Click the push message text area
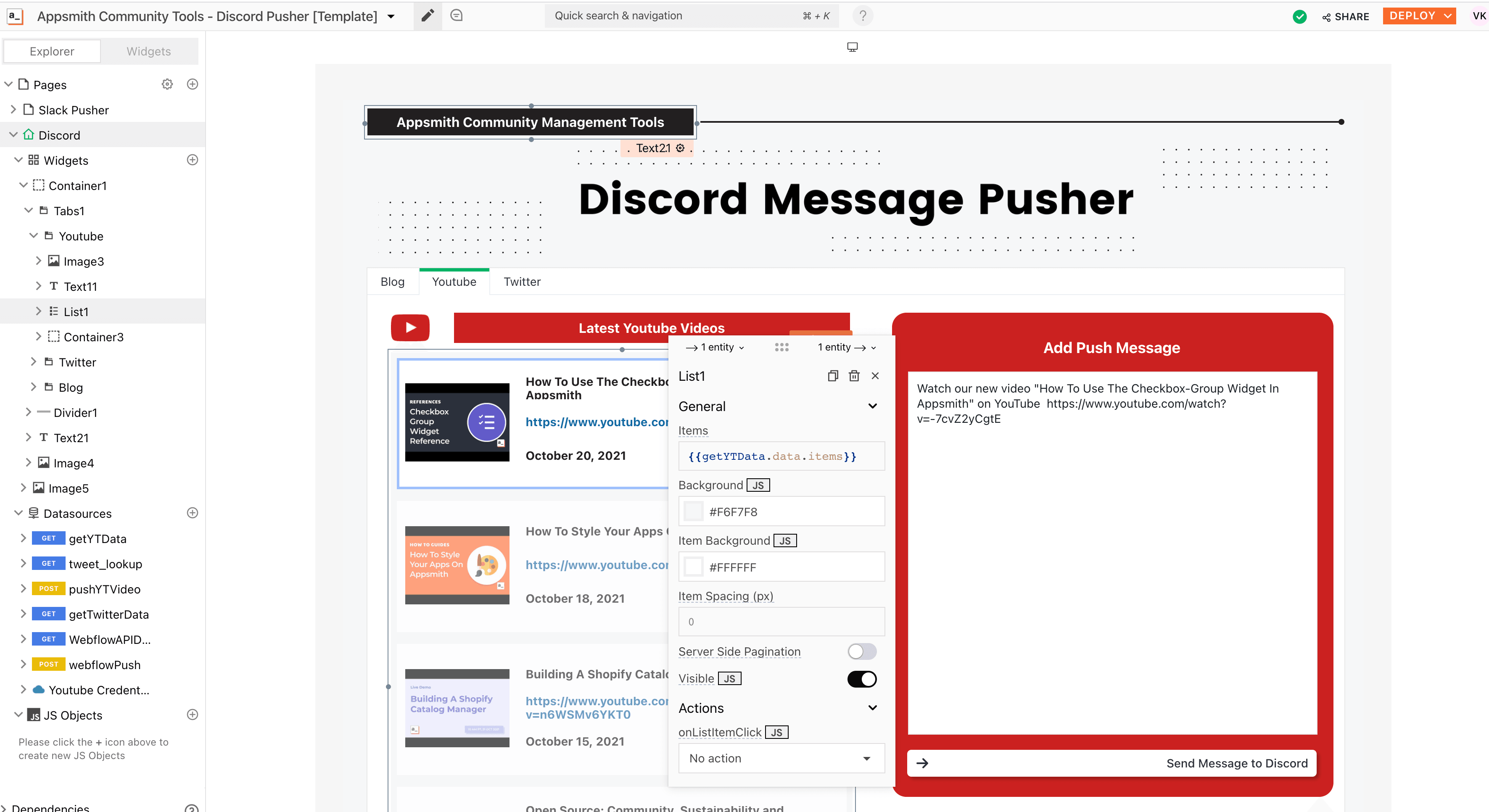This screenshot has height=812, width=1489. click(x=1112, y=553)
